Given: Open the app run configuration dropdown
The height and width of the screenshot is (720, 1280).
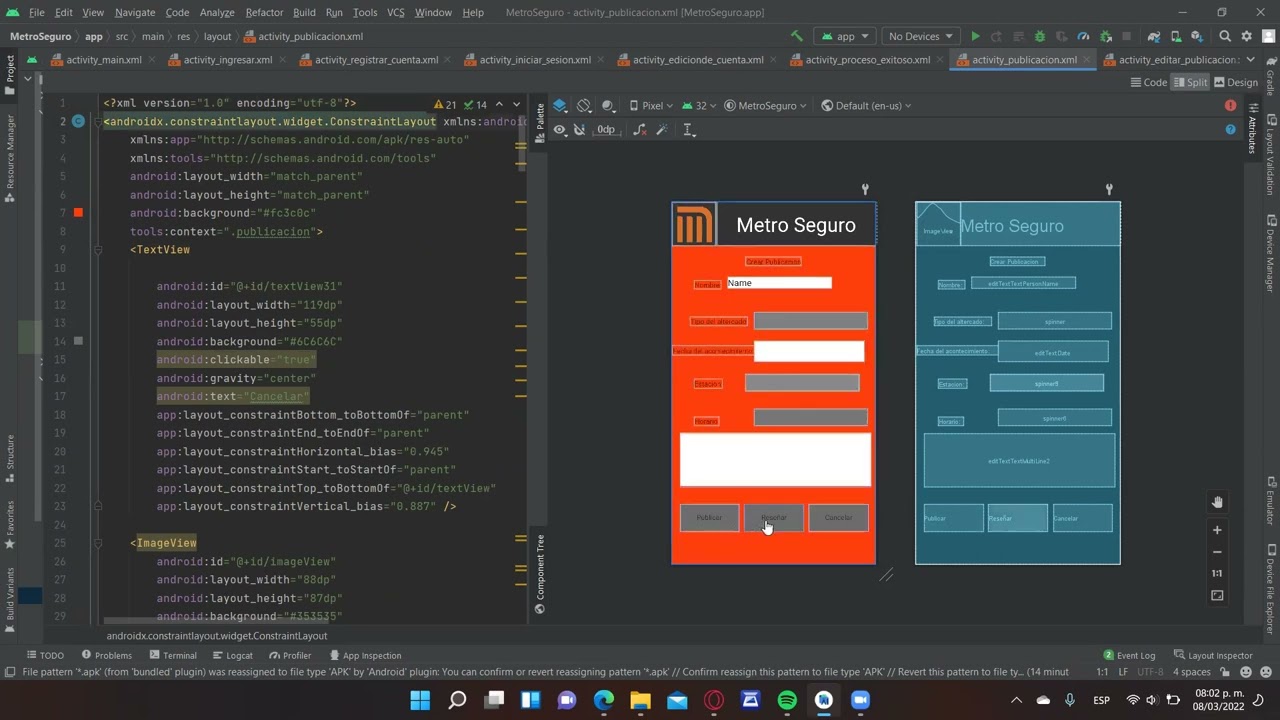Looking at the screenshot, I should [x=845, y=36].
